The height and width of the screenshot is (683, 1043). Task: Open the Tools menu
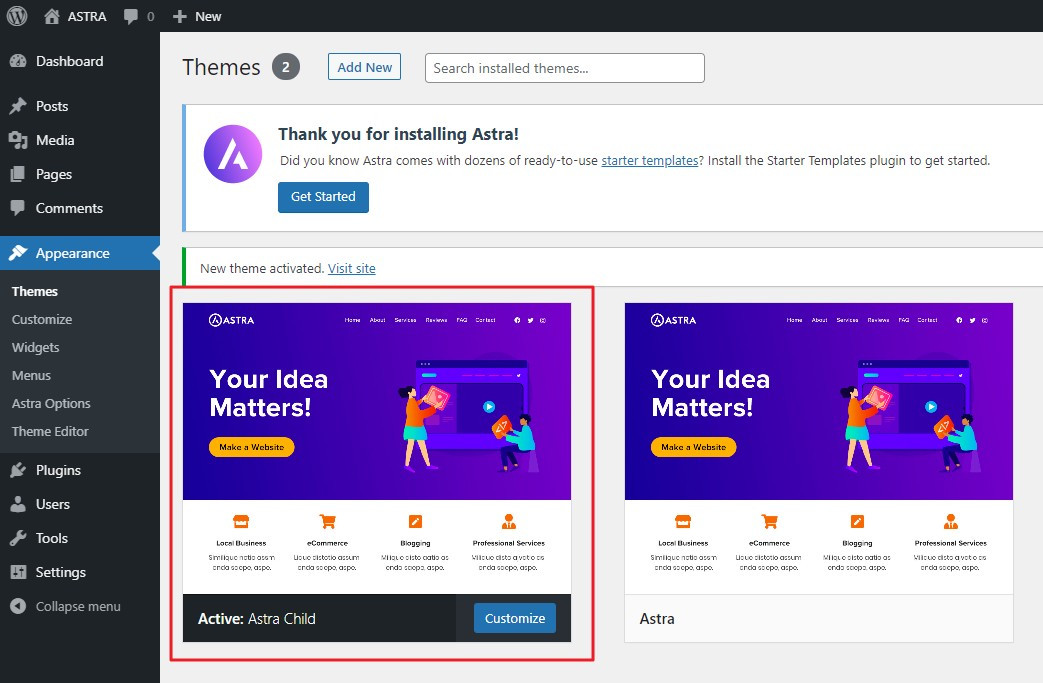pyautogui.click(x=80, y=538)
